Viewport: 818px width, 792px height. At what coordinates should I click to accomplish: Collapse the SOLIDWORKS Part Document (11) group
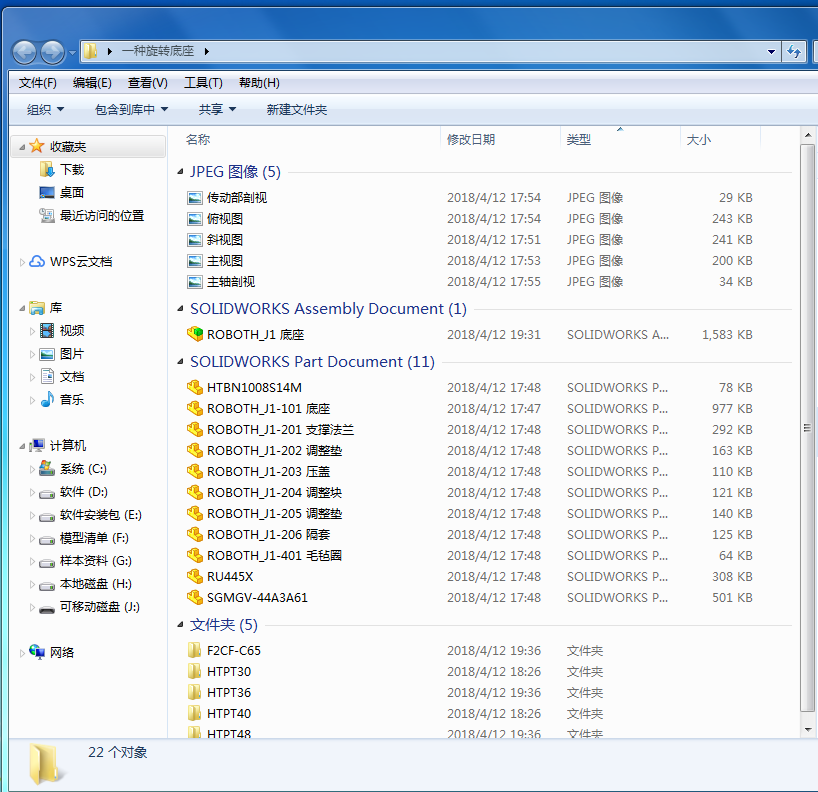tap(181, 362)
